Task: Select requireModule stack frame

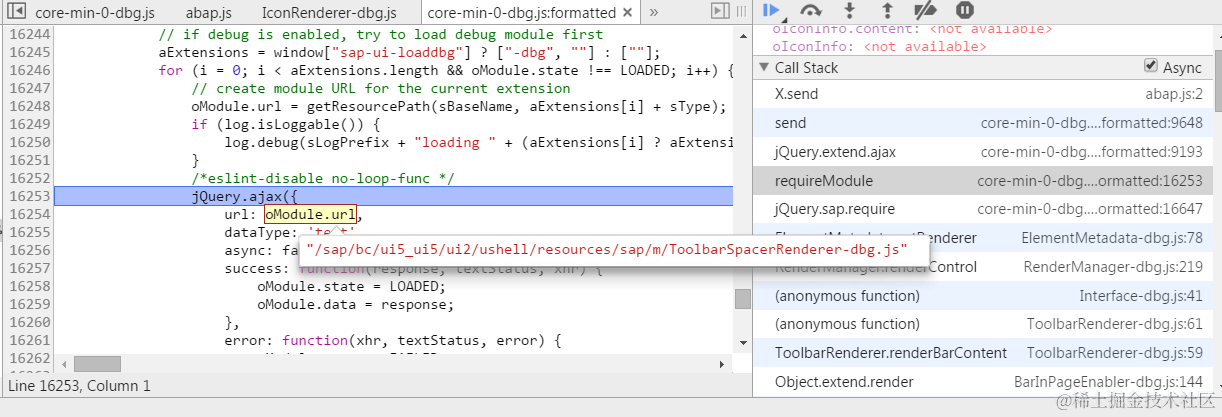Action: pyautogui.click(x=982, y=181)
